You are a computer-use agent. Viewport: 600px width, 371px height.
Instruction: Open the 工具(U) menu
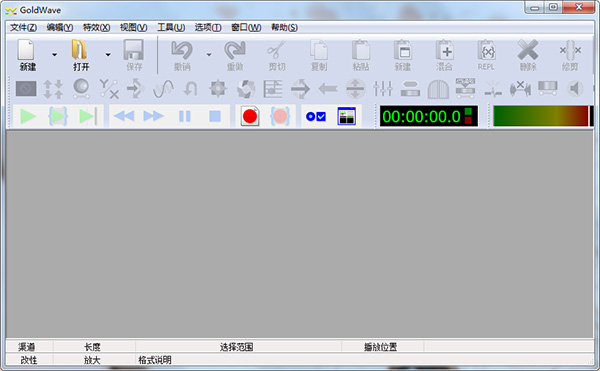[x=171, y=28]
